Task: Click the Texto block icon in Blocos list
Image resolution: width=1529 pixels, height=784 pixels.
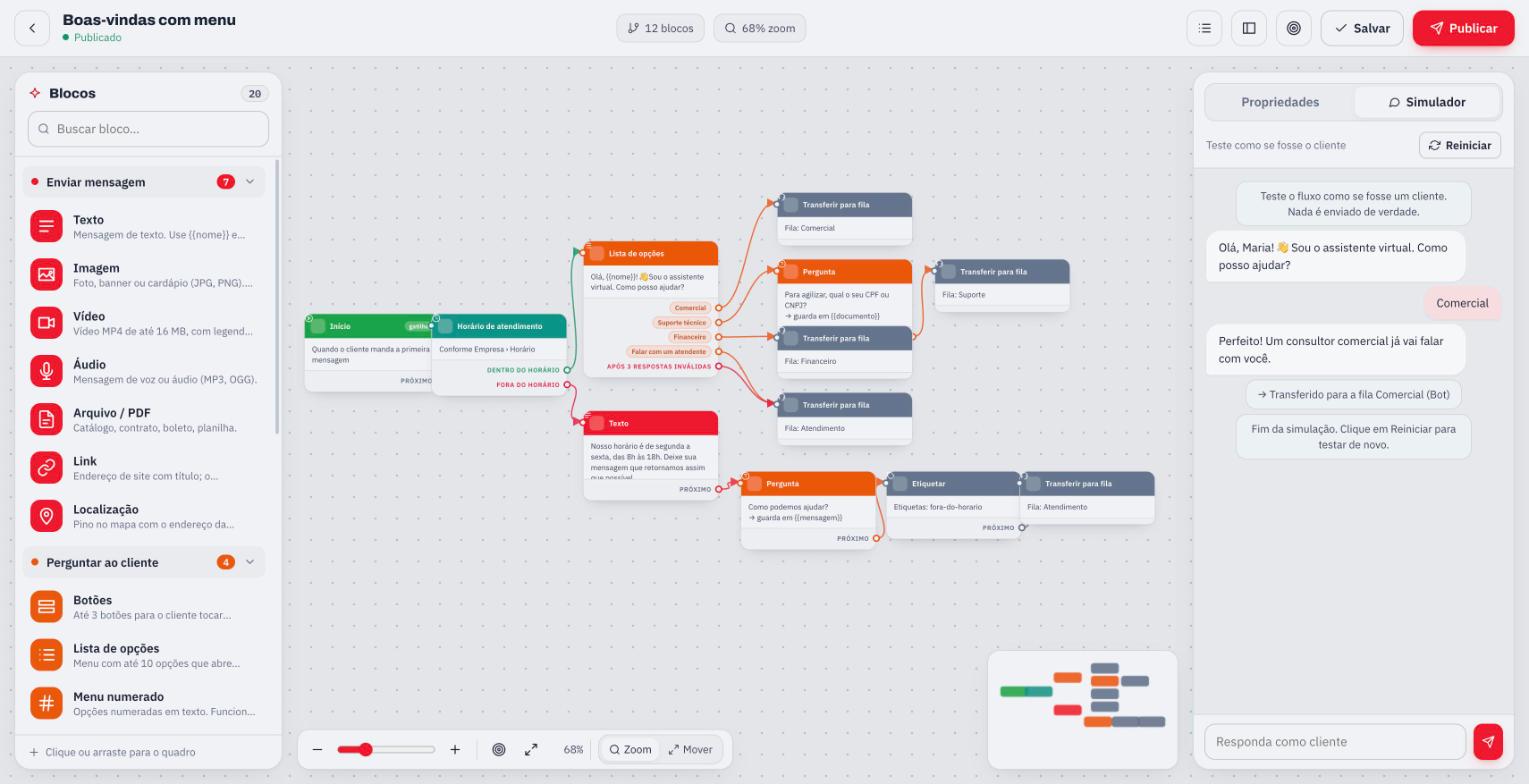Action: [x=46, y=226]
